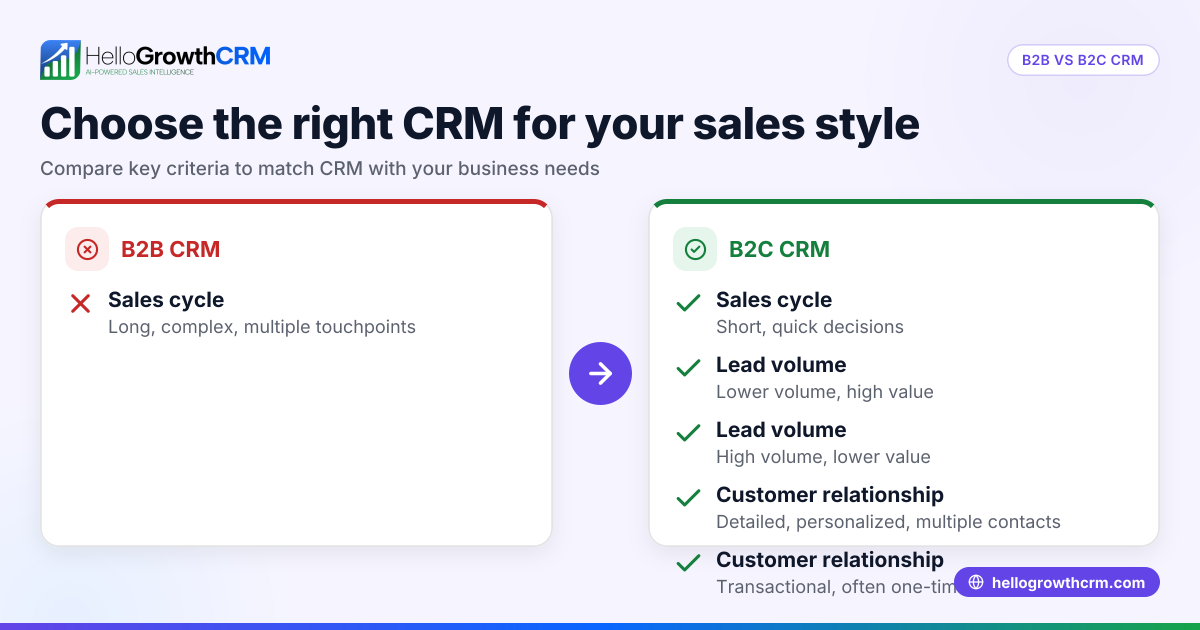Click the globe icon in website pill

[976, 582]
